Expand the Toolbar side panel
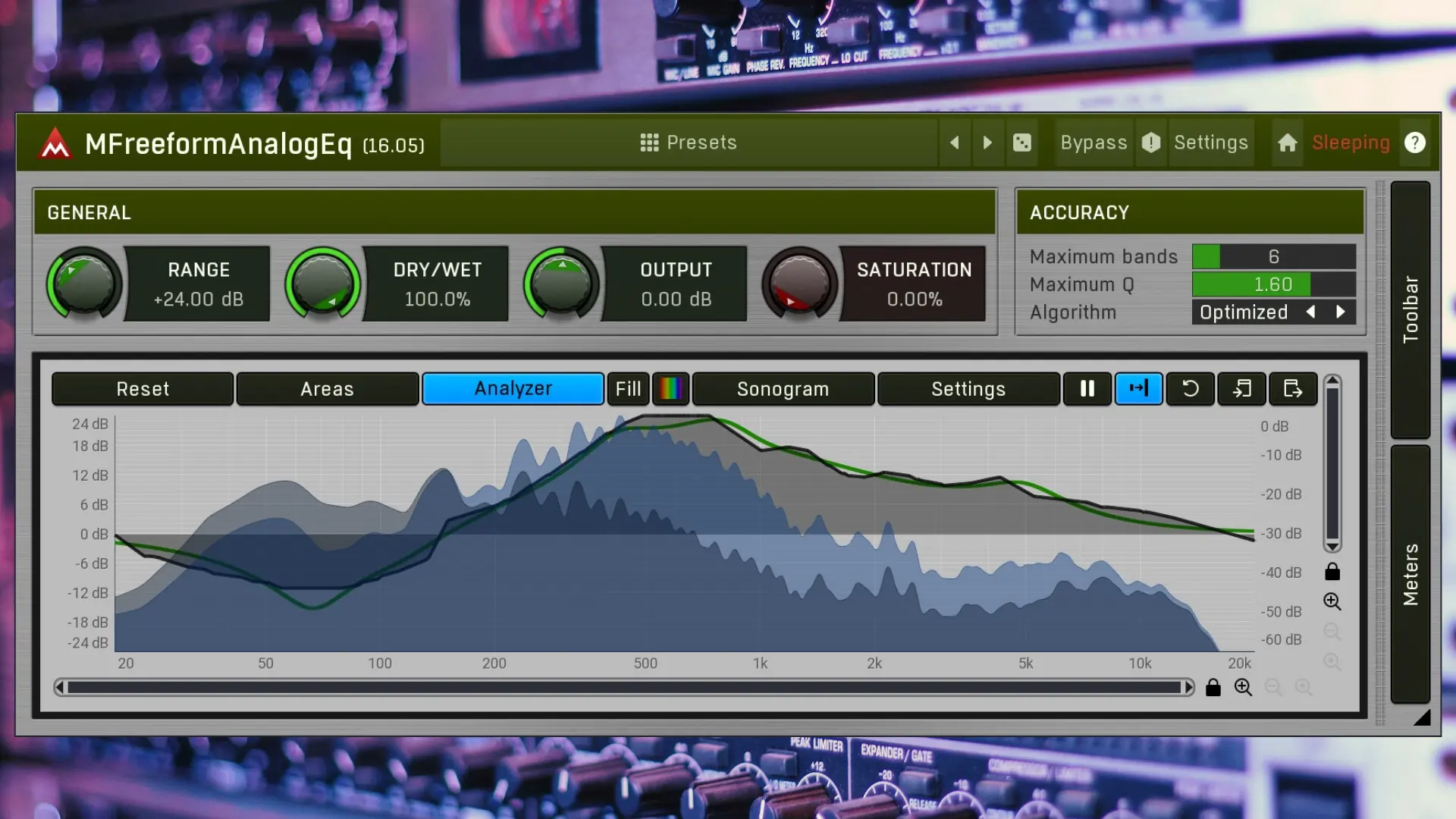This screenshot has width=1456, height=819. pyautogui.click(x=1410, y=309)
